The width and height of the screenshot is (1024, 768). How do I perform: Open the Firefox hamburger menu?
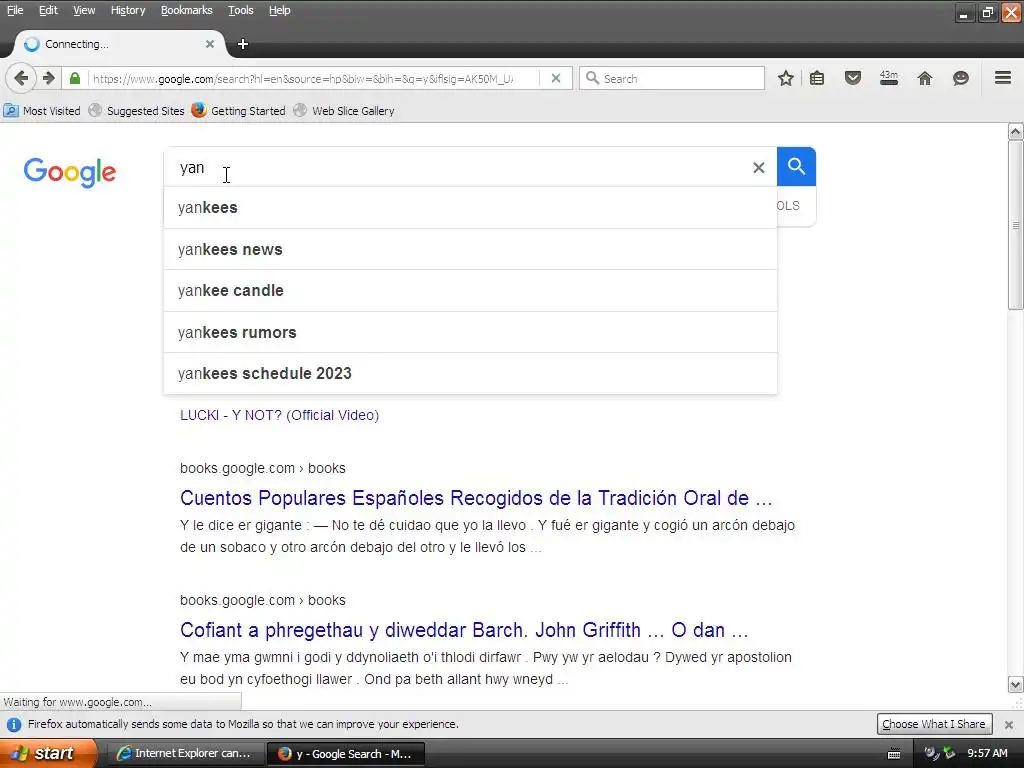pyautogui.click(x=1003, y=78)
